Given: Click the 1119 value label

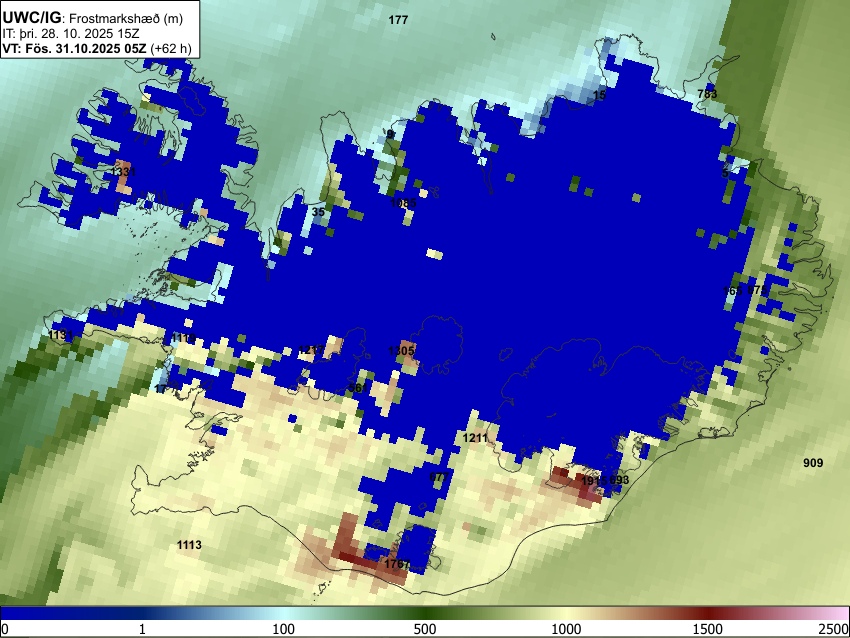Looking at the screenshot, I should click(x=183, y=339).
